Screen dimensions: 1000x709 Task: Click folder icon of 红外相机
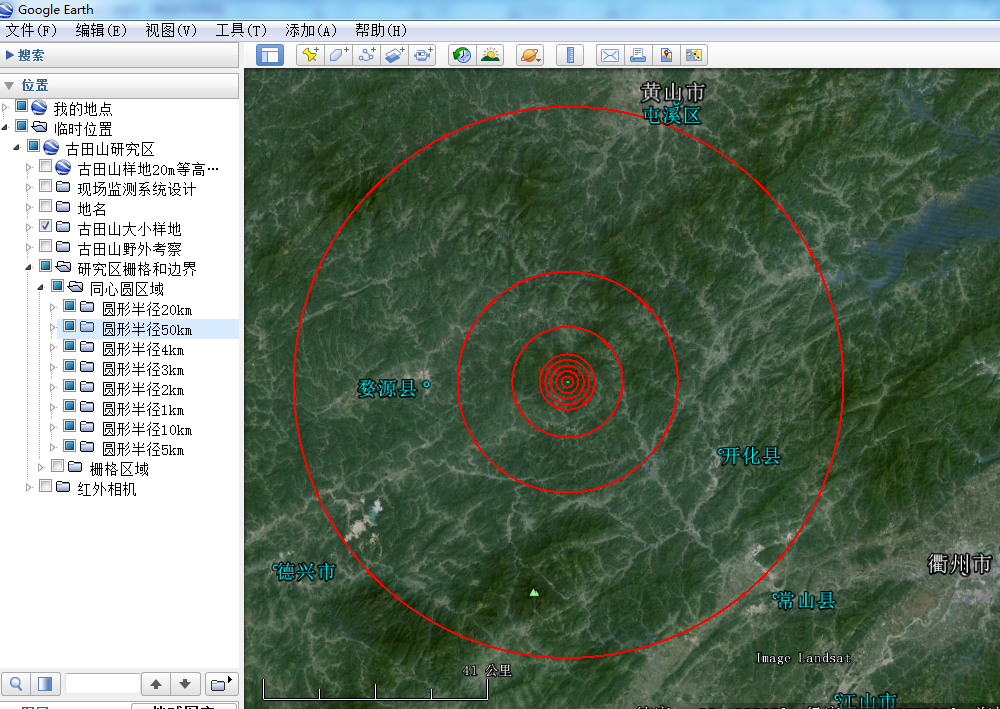coord(63,487)
